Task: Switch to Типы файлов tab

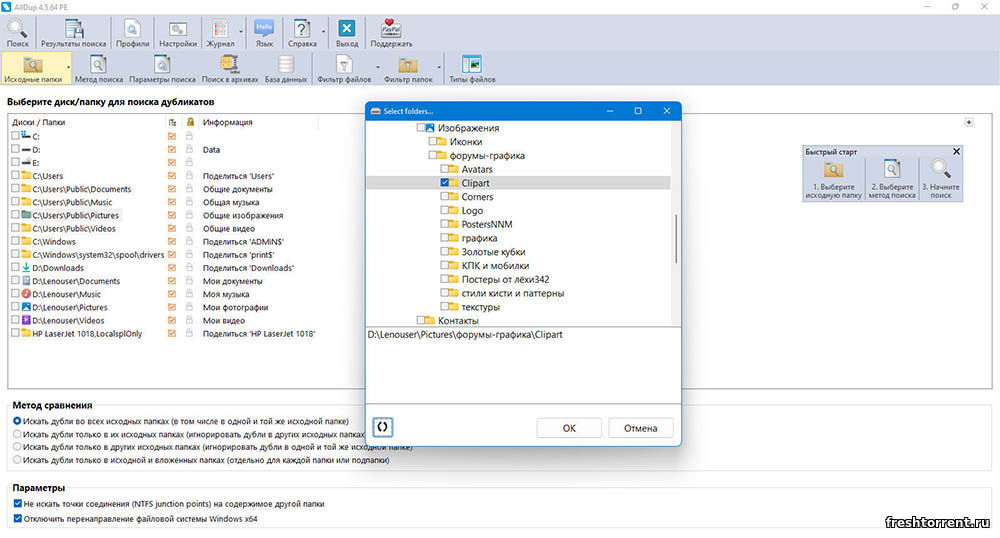Action: point(471,68)
